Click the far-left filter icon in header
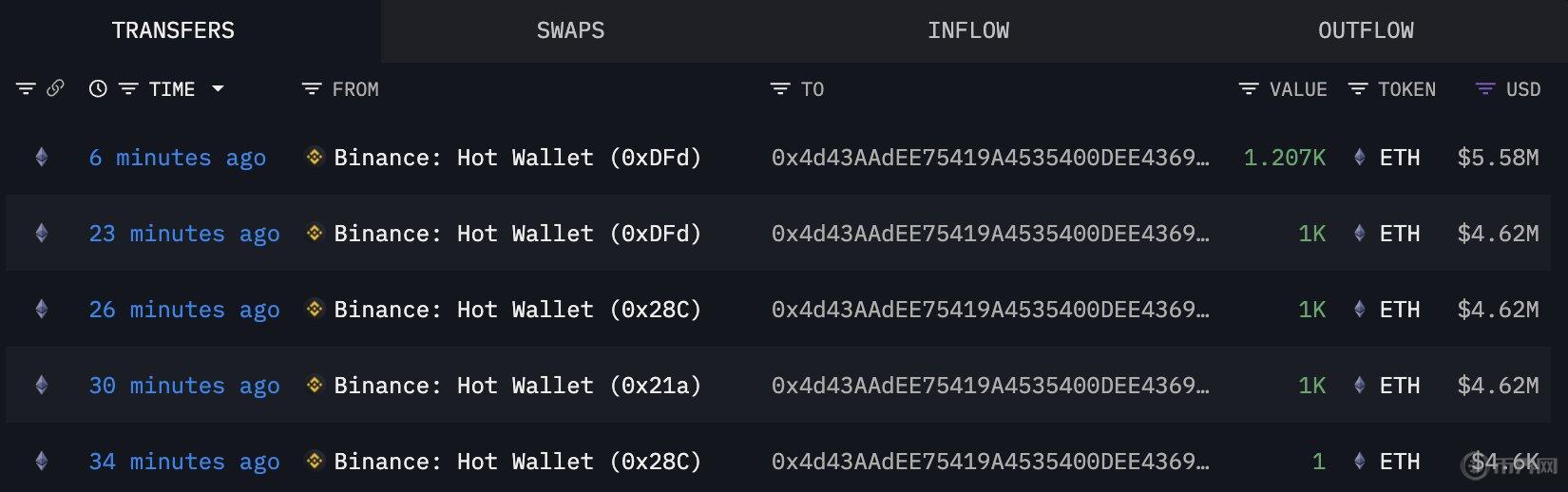This screenshot has height=492, width=1568. tap(26, 88)
